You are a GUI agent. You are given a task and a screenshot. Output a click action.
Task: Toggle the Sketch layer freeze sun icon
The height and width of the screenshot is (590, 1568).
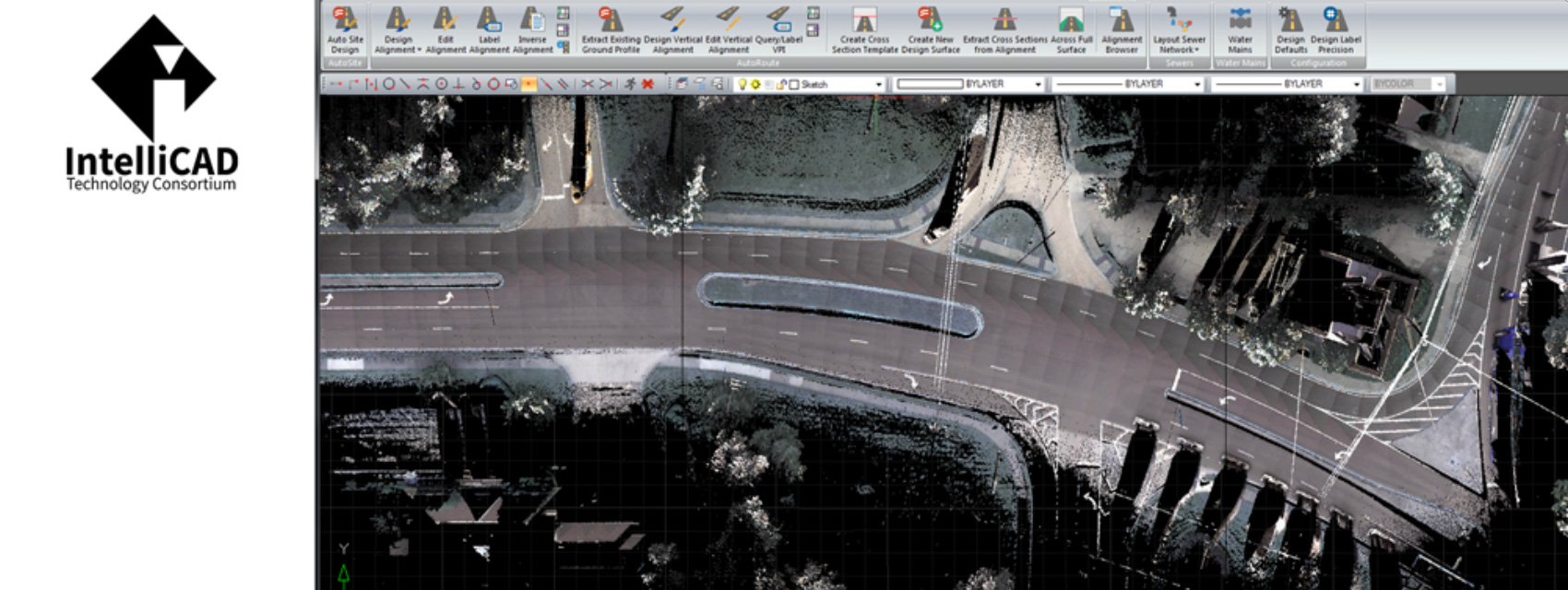click(x=755, y=84)
